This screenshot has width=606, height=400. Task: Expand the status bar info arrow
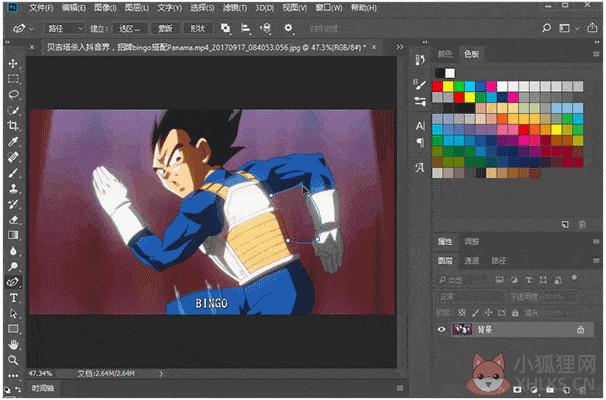tap(161, 373)
